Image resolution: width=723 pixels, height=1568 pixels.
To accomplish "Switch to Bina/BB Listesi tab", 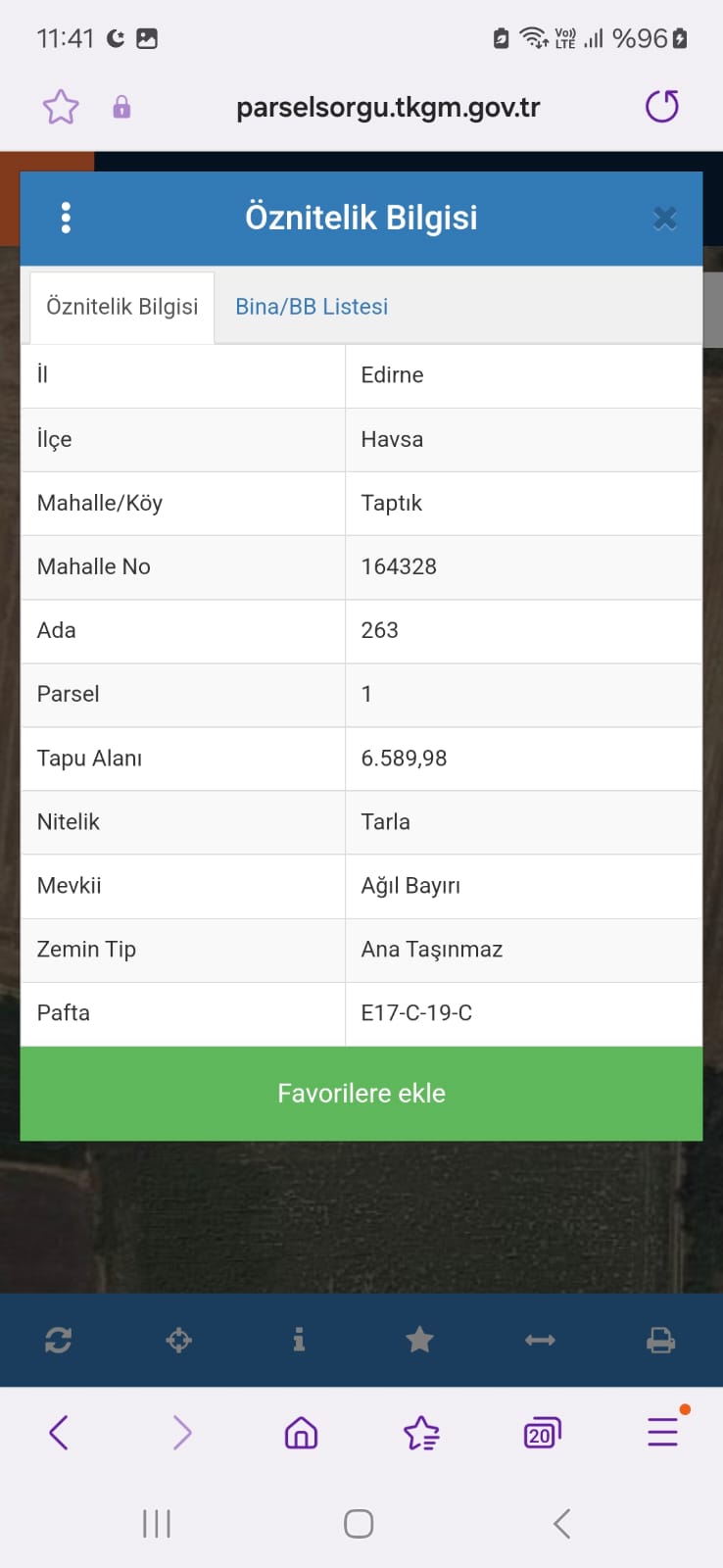I will pos(312,307).
